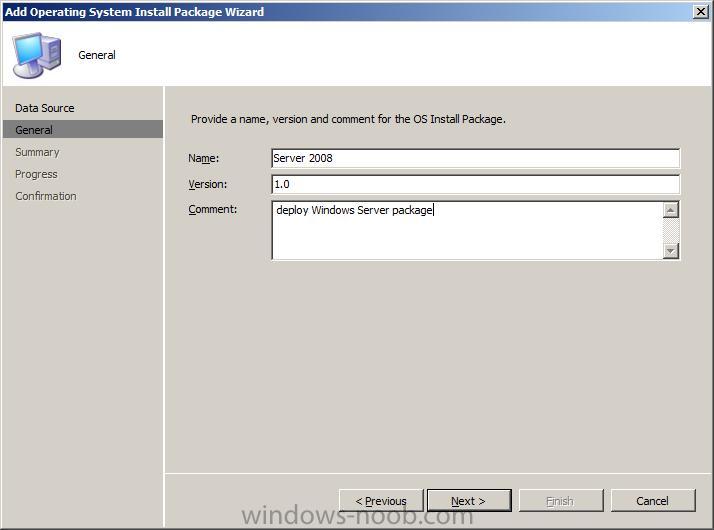Click the Comment box scroll down arrow
Image resolution: width=714 pixels, height=530 pixels.
point(671,250)
